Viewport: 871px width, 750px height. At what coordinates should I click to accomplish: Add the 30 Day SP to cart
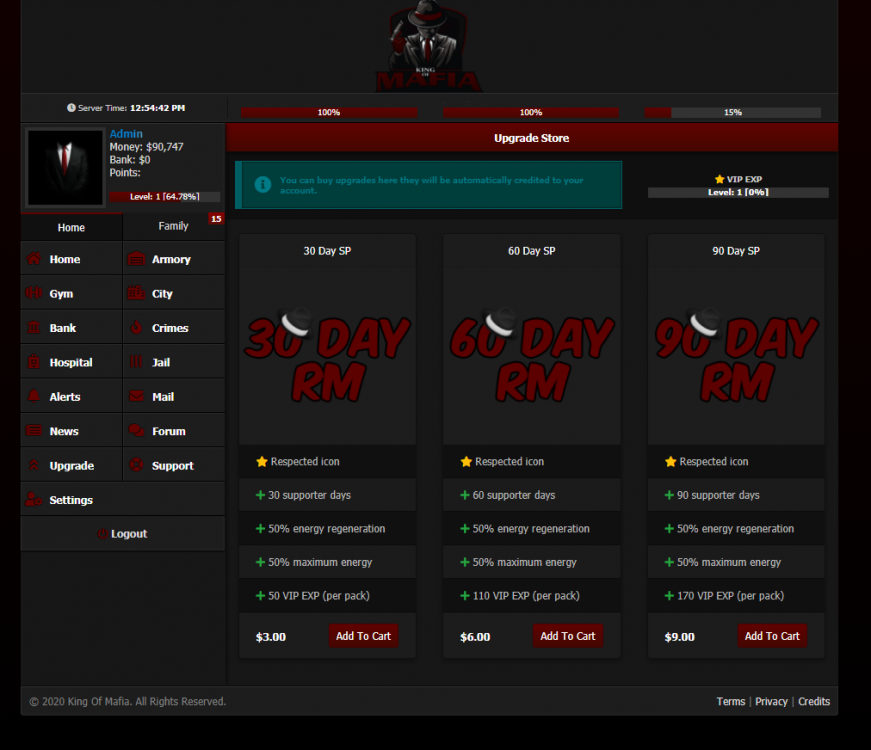pos(363,636)
